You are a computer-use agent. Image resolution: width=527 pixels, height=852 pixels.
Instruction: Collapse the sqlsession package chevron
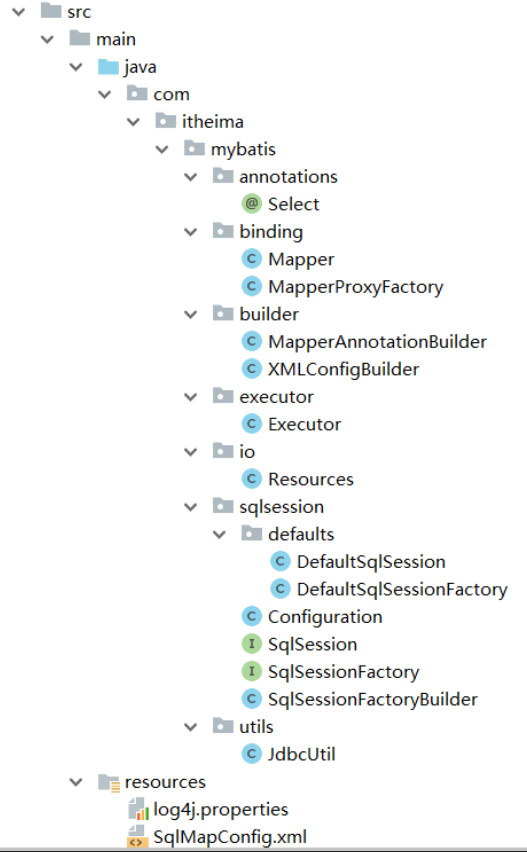click(191, 507)
